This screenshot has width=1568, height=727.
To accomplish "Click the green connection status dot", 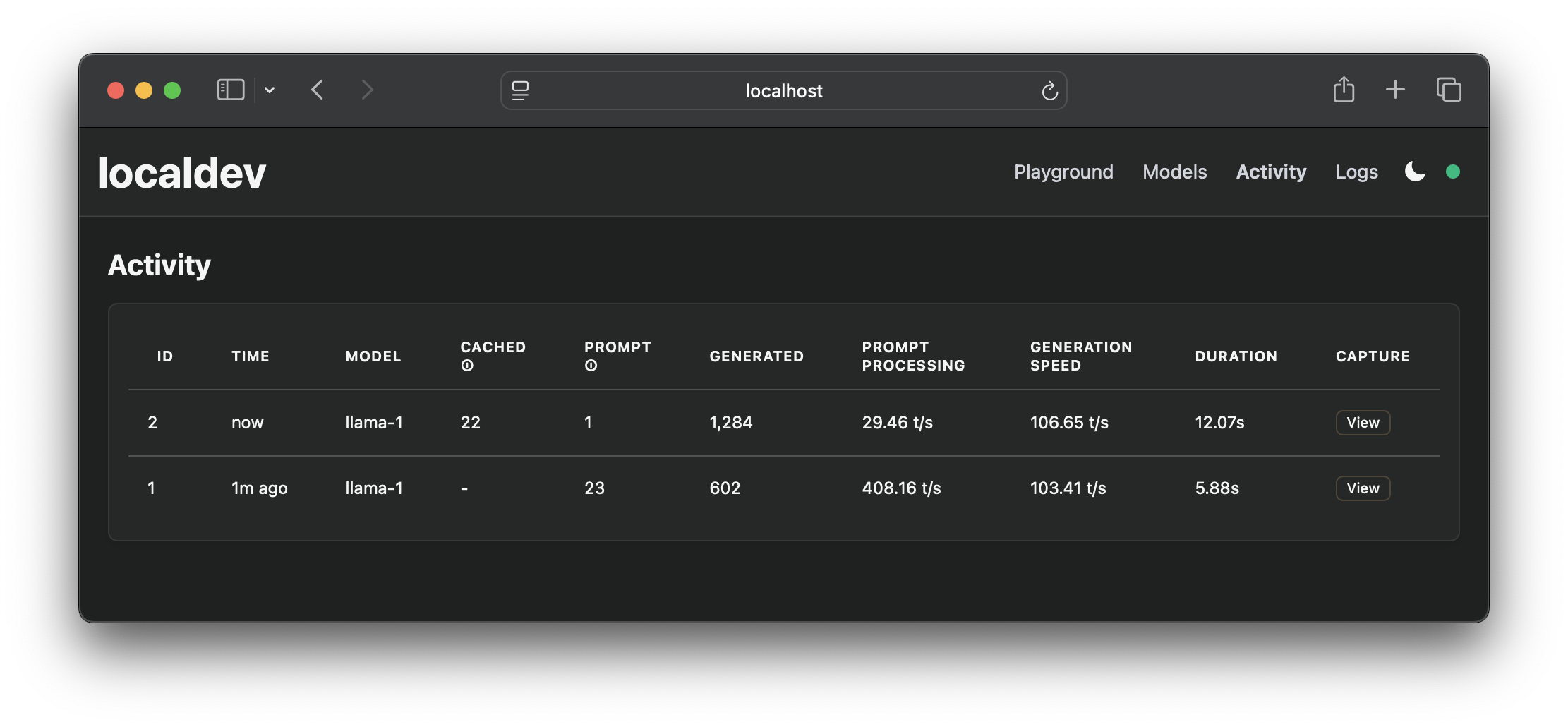I will 1453,172.
